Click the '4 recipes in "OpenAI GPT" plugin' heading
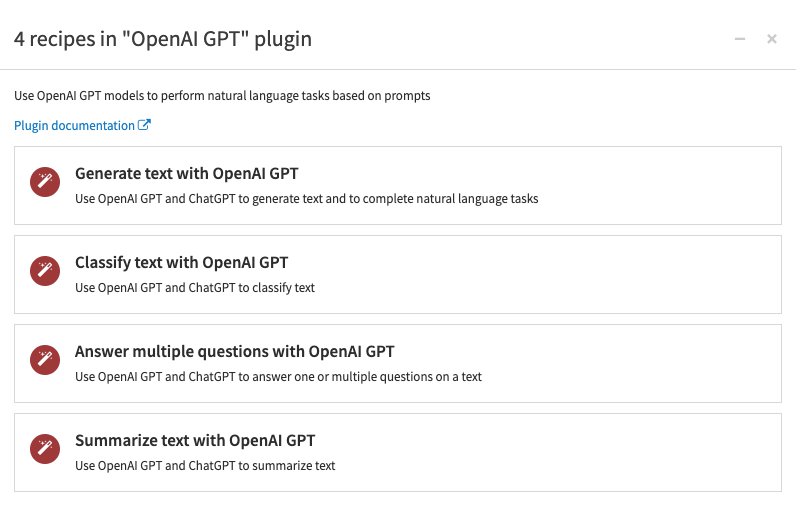 coord(162,39)
